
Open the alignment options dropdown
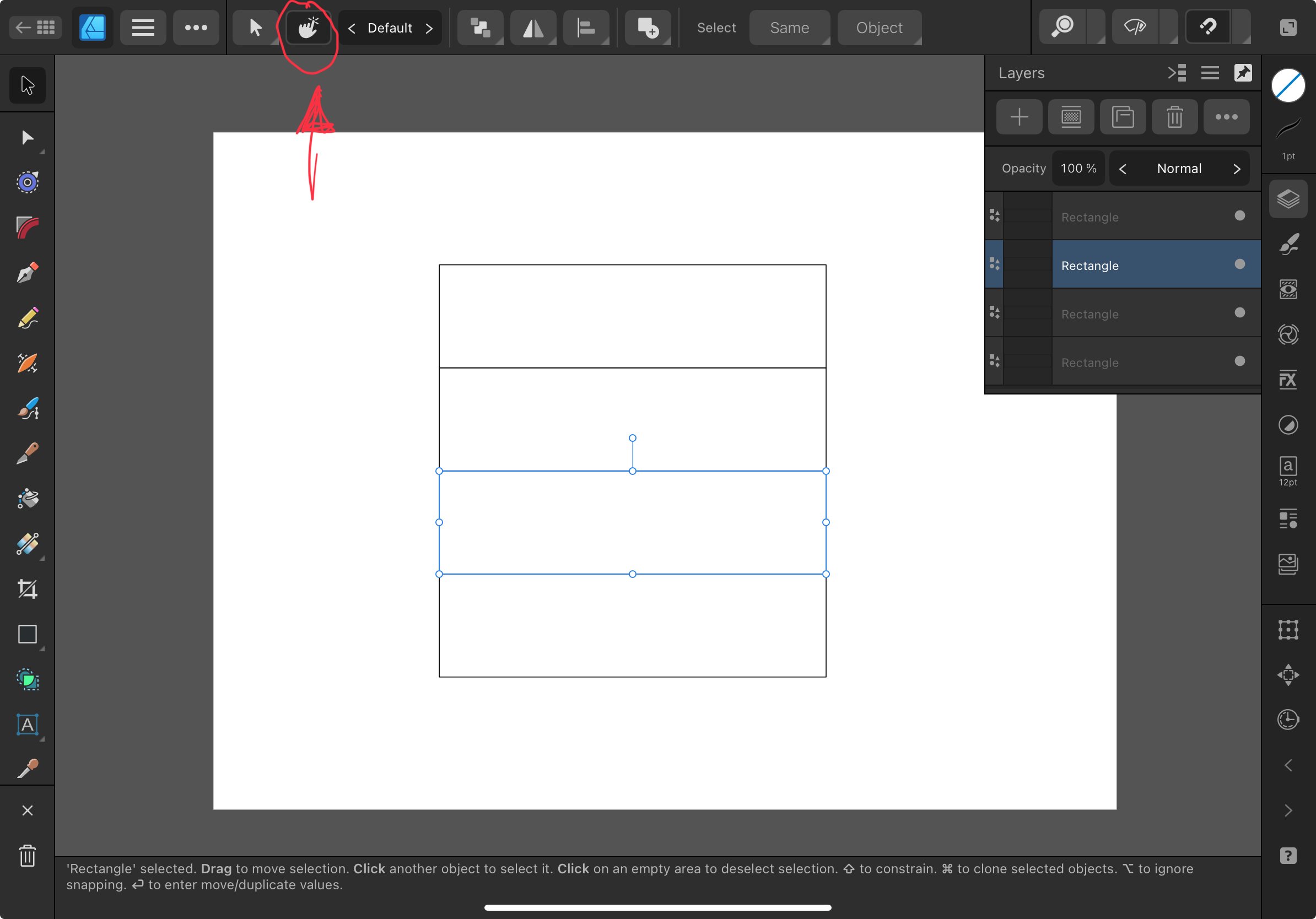tap(586, 28)
